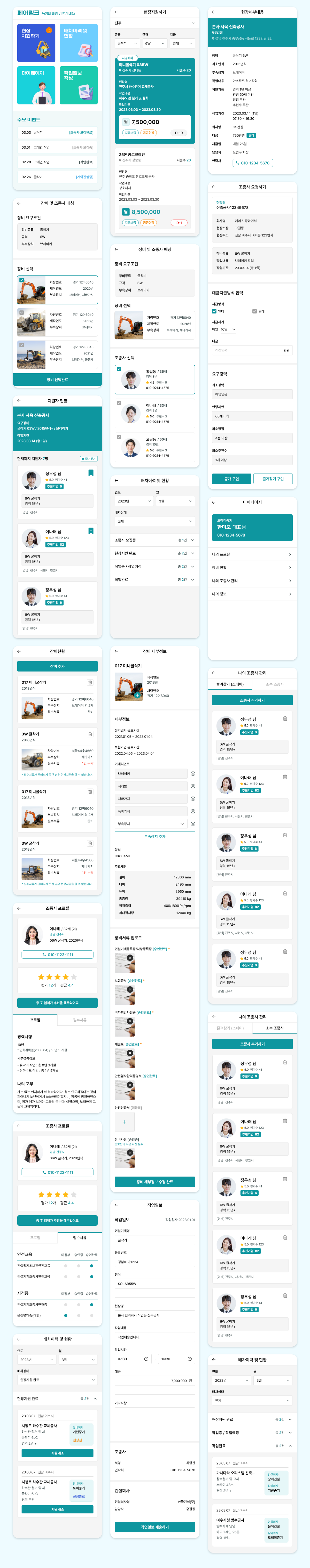
Task: Tap the 부속장치 추가 button
Action: (155, 837)
